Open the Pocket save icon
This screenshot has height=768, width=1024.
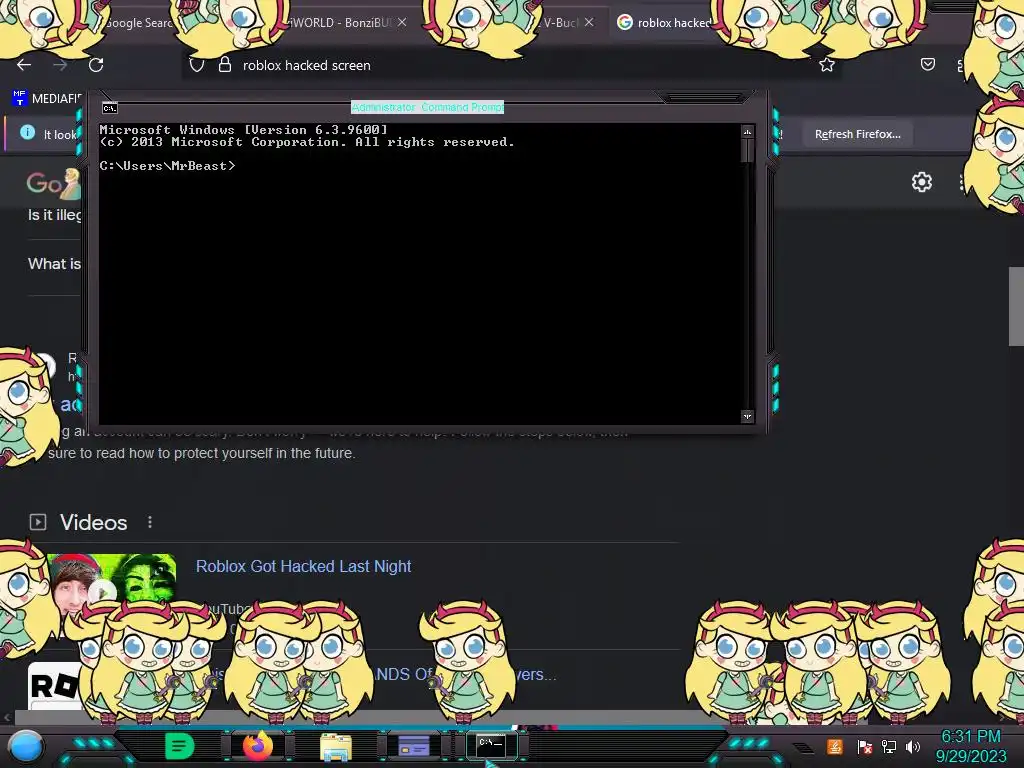927,64
